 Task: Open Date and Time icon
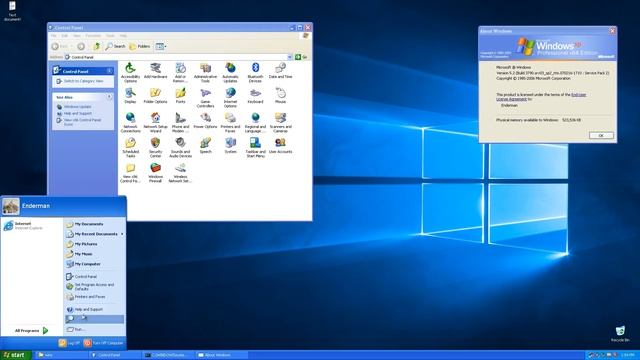[x=280, y=71]
